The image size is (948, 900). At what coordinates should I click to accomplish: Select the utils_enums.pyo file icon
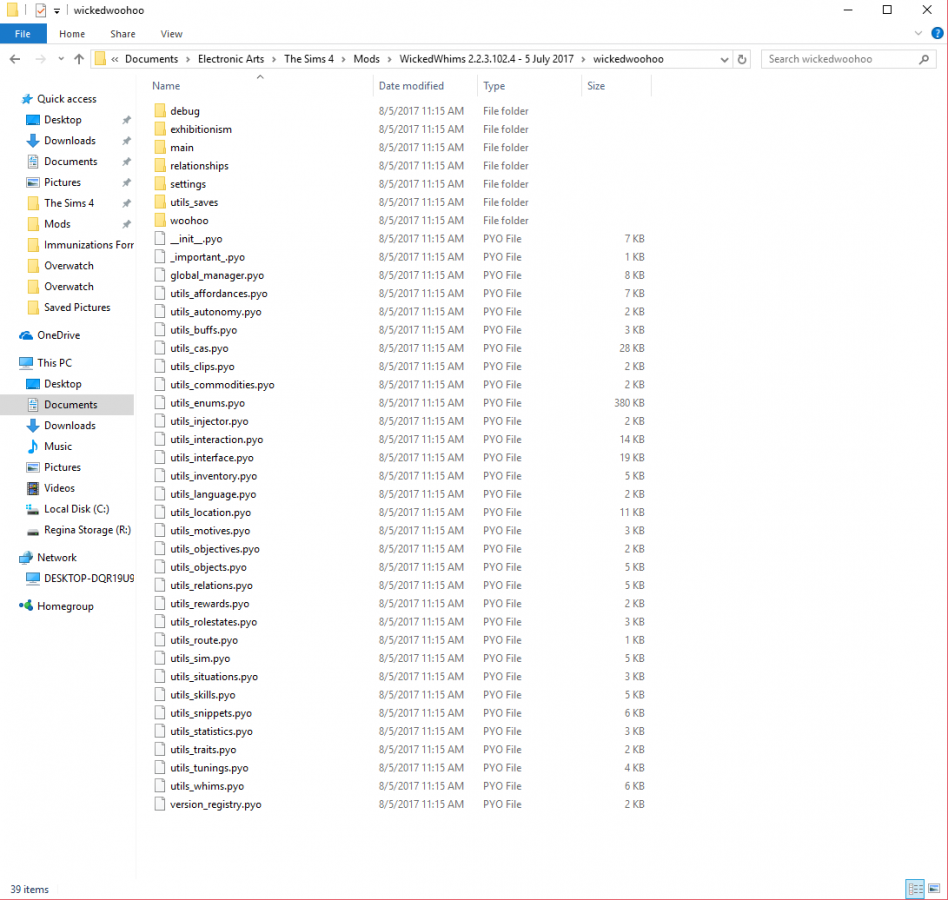[x=160, y=403]
